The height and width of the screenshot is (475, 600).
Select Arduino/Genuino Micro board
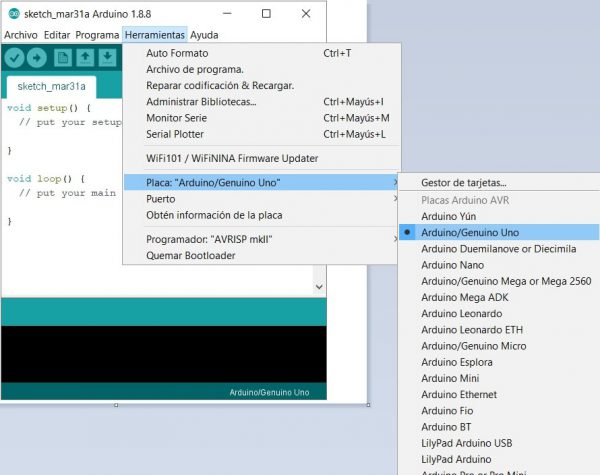click(499, 346)
